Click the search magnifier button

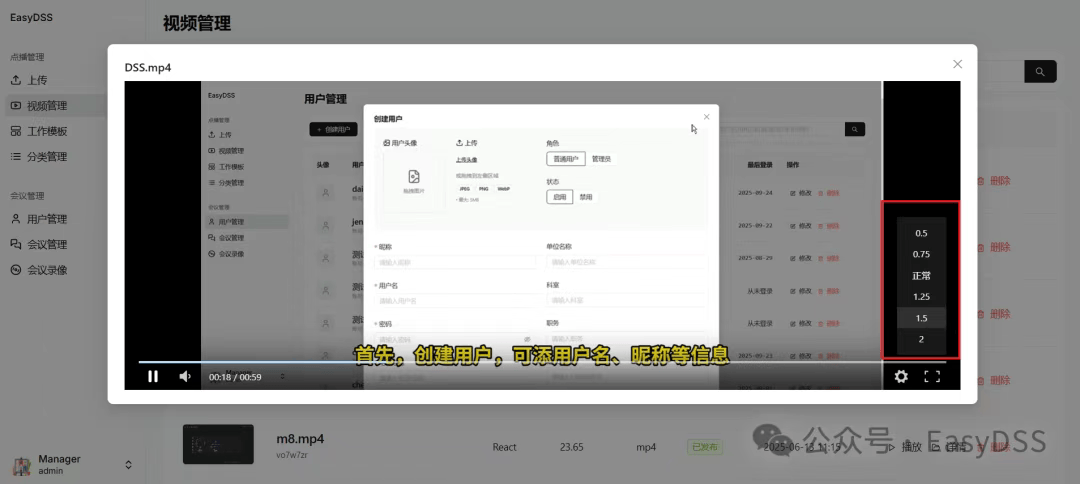1040,72
